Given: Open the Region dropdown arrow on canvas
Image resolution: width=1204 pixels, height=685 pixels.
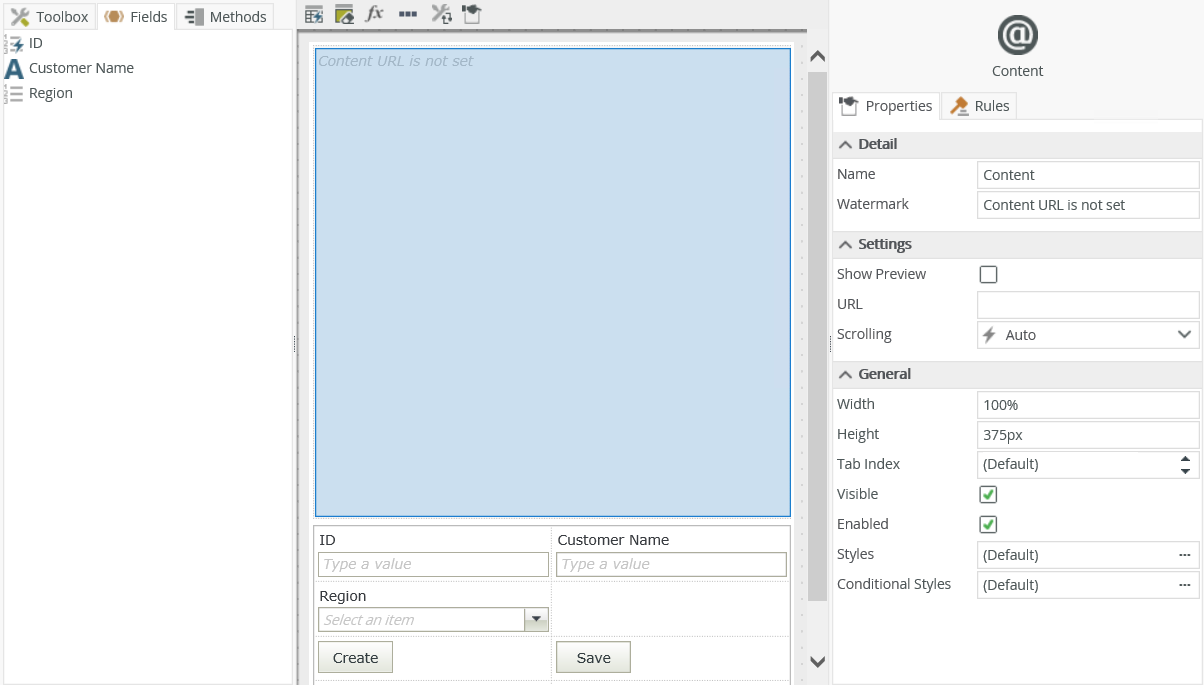Looking at the screenshot, I should [x=537, y=619].
